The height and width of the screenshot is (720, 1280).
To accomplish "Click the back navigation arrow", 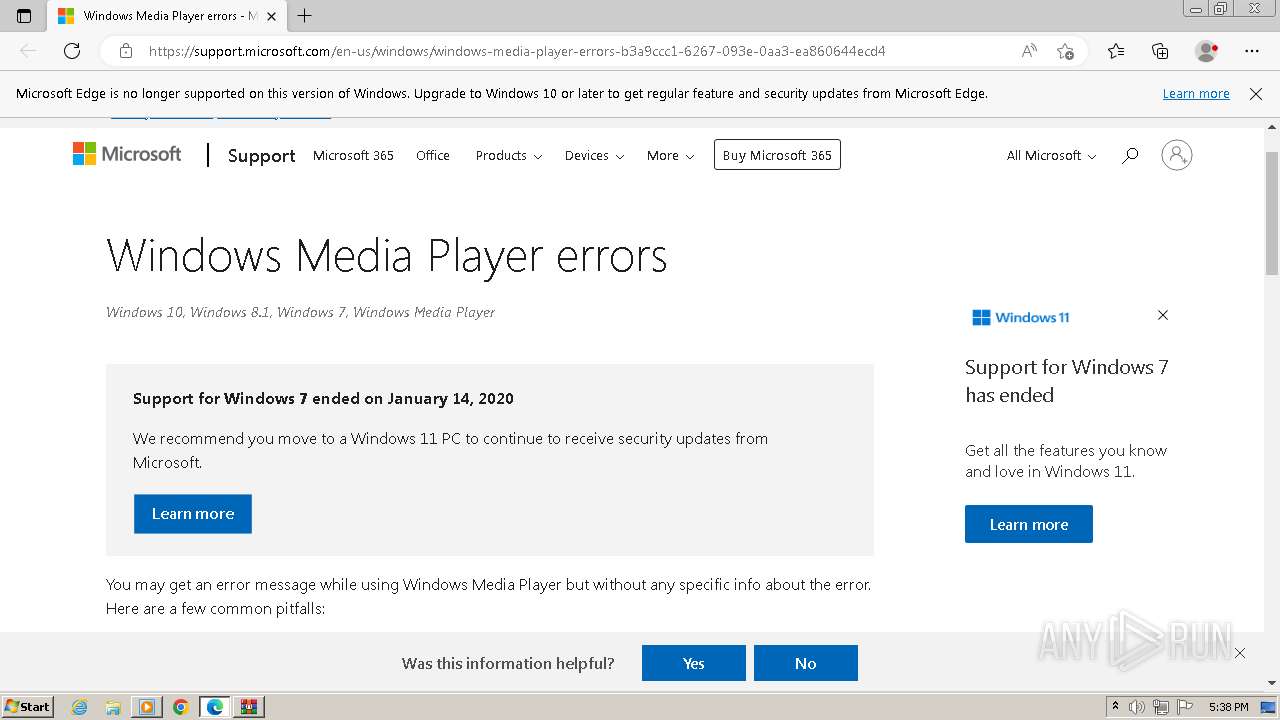I will (28, 51).
